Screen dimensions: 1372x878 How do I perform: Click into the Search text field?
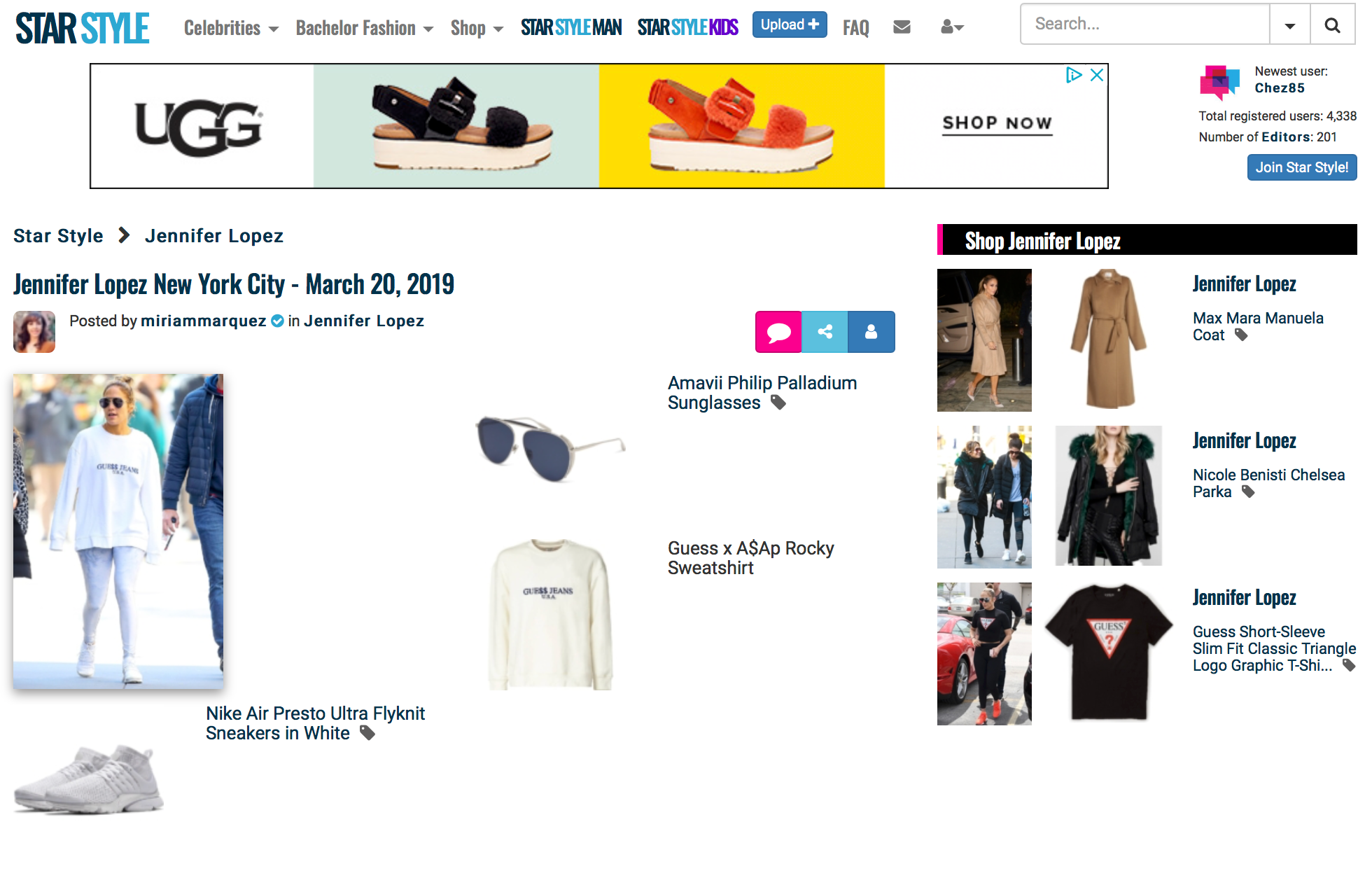(x=1144, y=25)
